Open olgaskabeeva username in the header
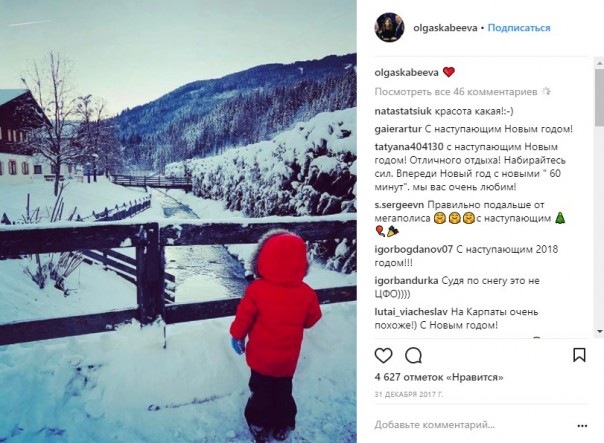Image resolution: width=604 pixels, height=443 pixels. pos(445,28)
